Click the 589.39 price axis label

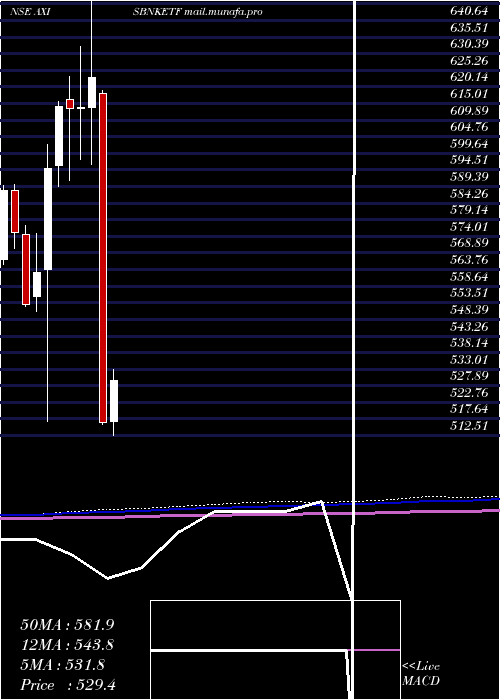tap(468, 178)
